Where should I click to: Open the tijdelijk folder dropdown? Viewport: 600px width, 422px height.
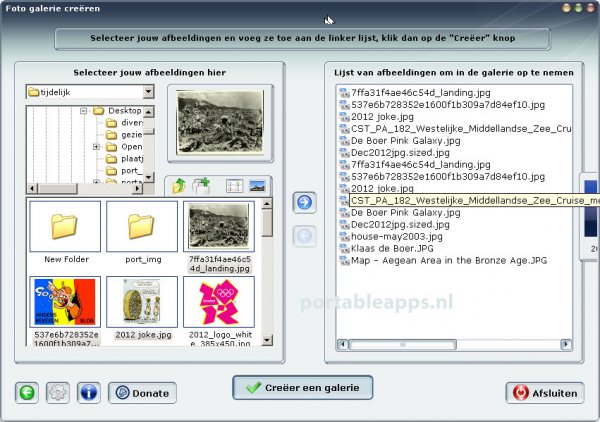[148, 92]
